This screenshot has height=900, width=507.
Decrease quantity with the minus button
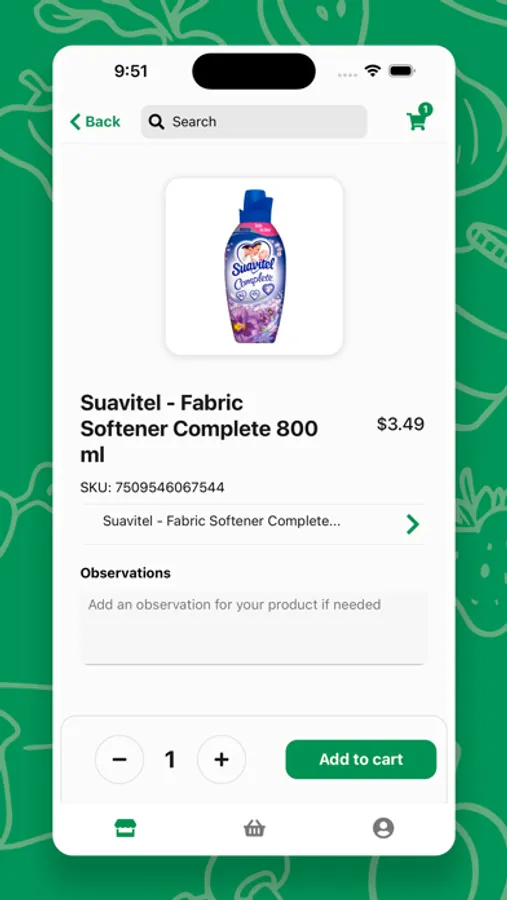click(x=119, y=759)
